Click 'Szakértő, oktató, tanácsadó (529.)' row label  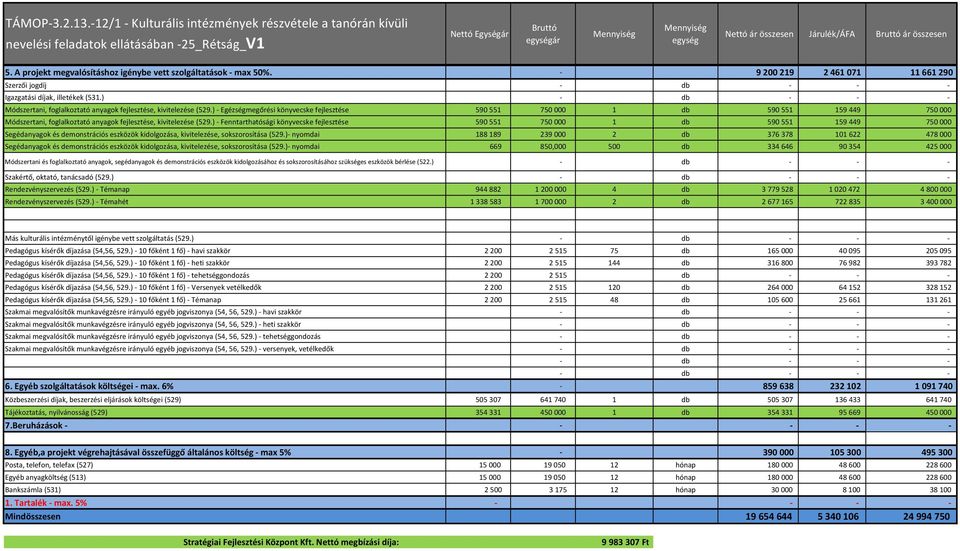(x=59, y=178)
